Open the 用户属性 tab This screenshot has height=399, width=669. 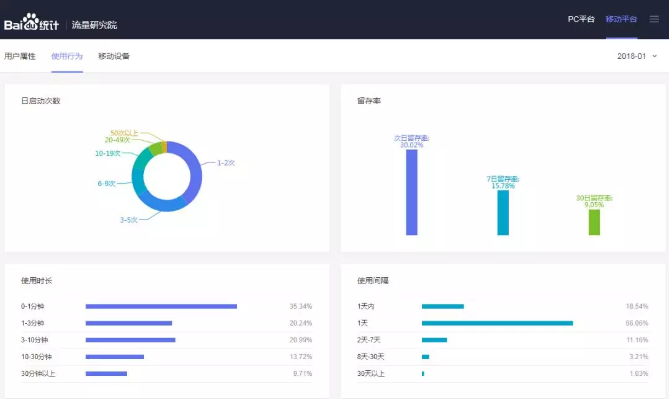coord(20,56)
